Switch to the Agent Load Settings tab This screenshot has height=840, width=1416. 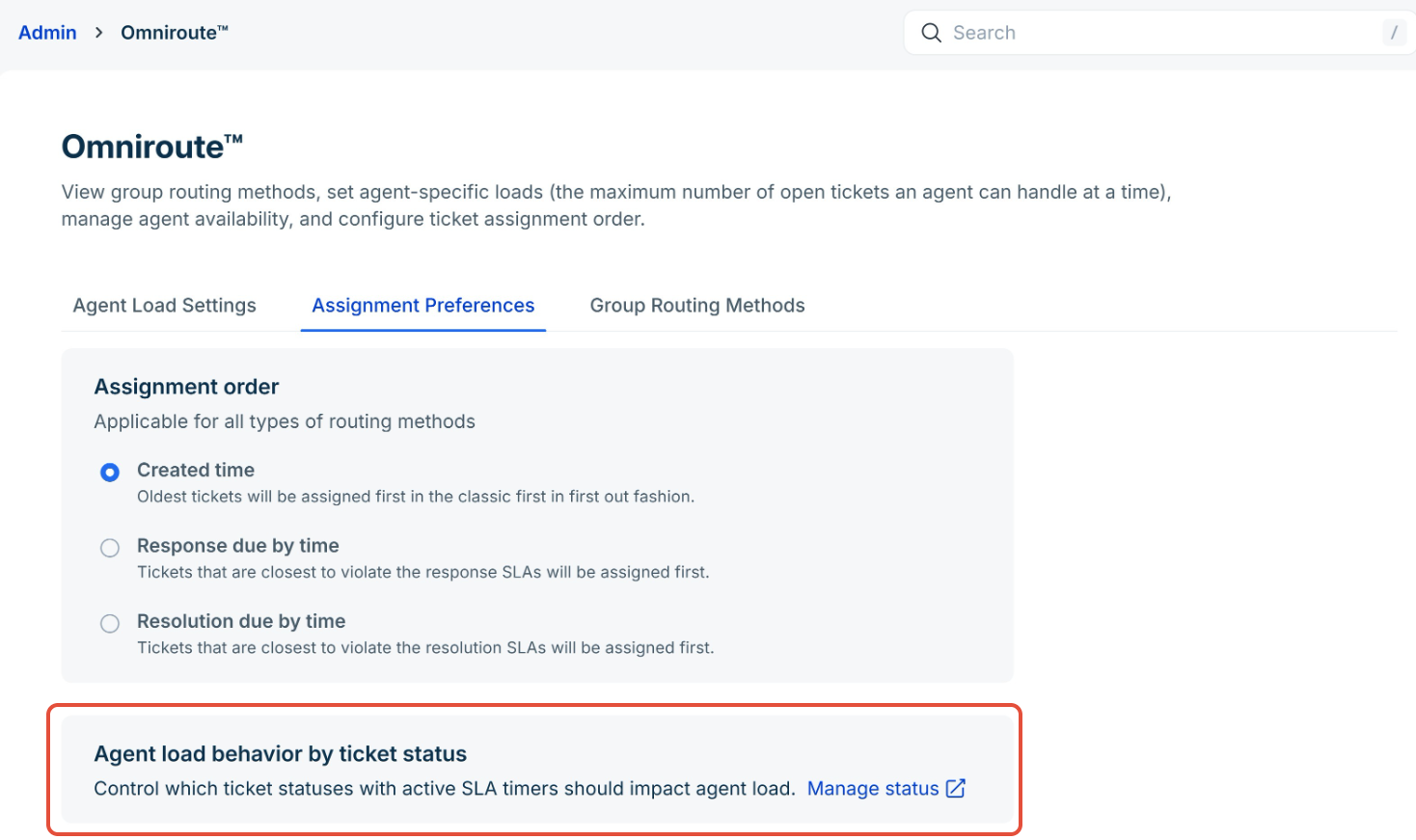point(165,306)
